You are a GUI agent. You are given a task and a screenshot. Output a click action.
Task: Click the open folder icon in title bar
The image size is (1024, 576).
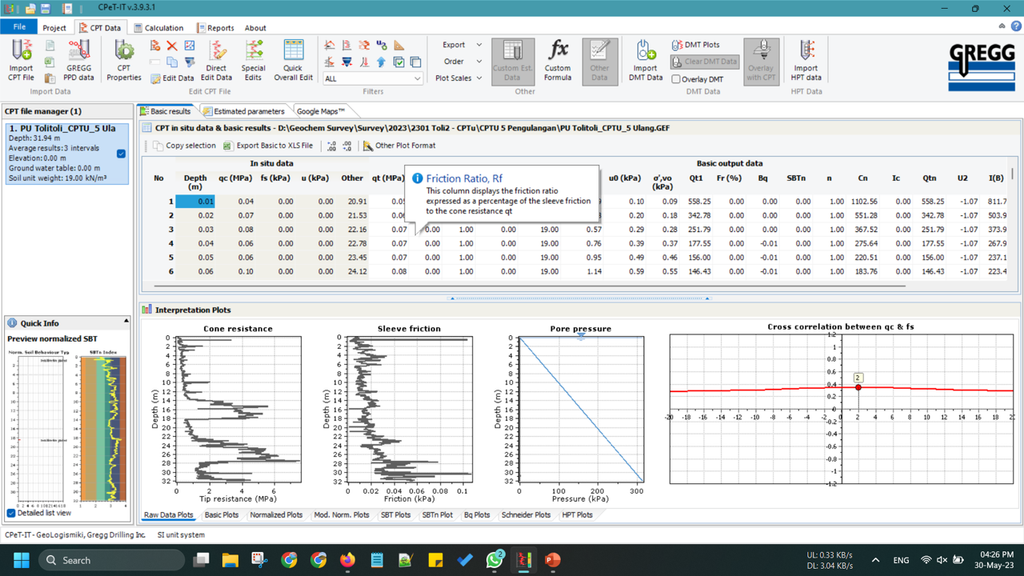pyautogui.click(x=30, y=8)
